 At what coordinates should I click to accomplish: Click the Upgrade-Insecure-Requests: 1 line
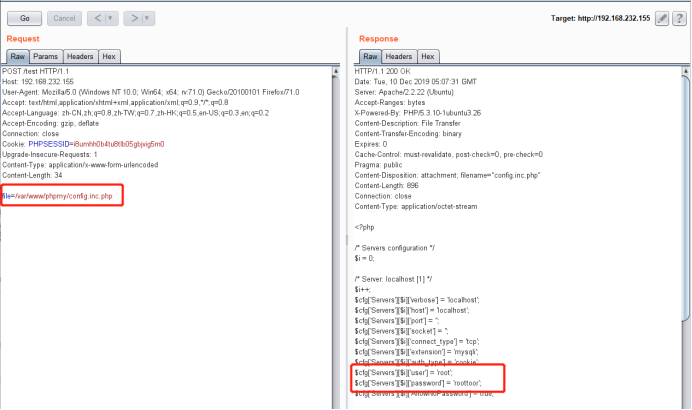pyautogui.click(x=49, y=154)
